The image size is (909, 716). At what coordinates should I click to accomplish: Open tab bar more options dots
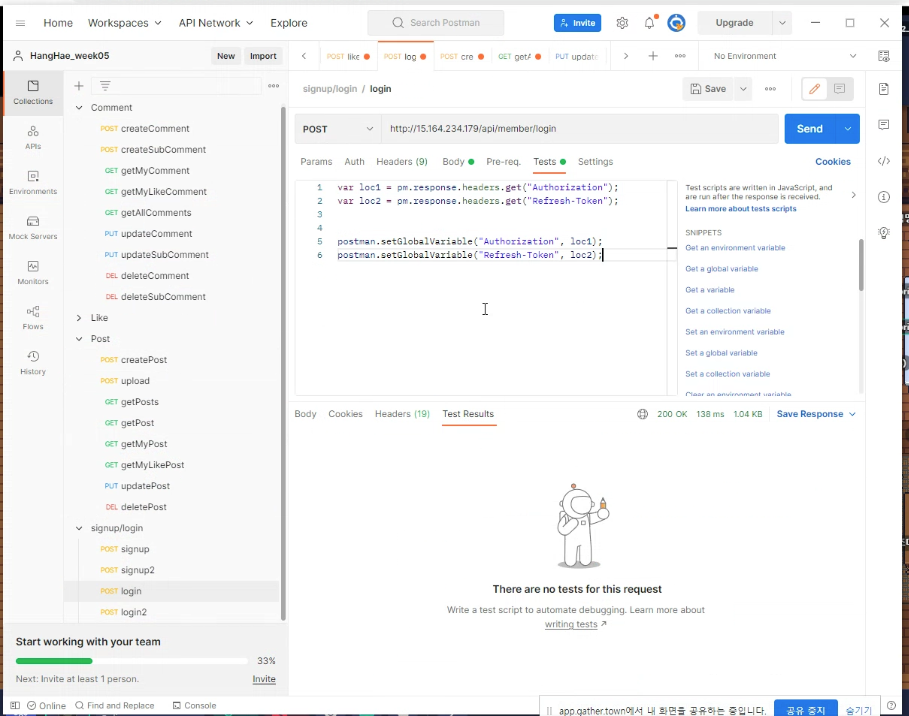pyautogui.click(x=680, y=56)
